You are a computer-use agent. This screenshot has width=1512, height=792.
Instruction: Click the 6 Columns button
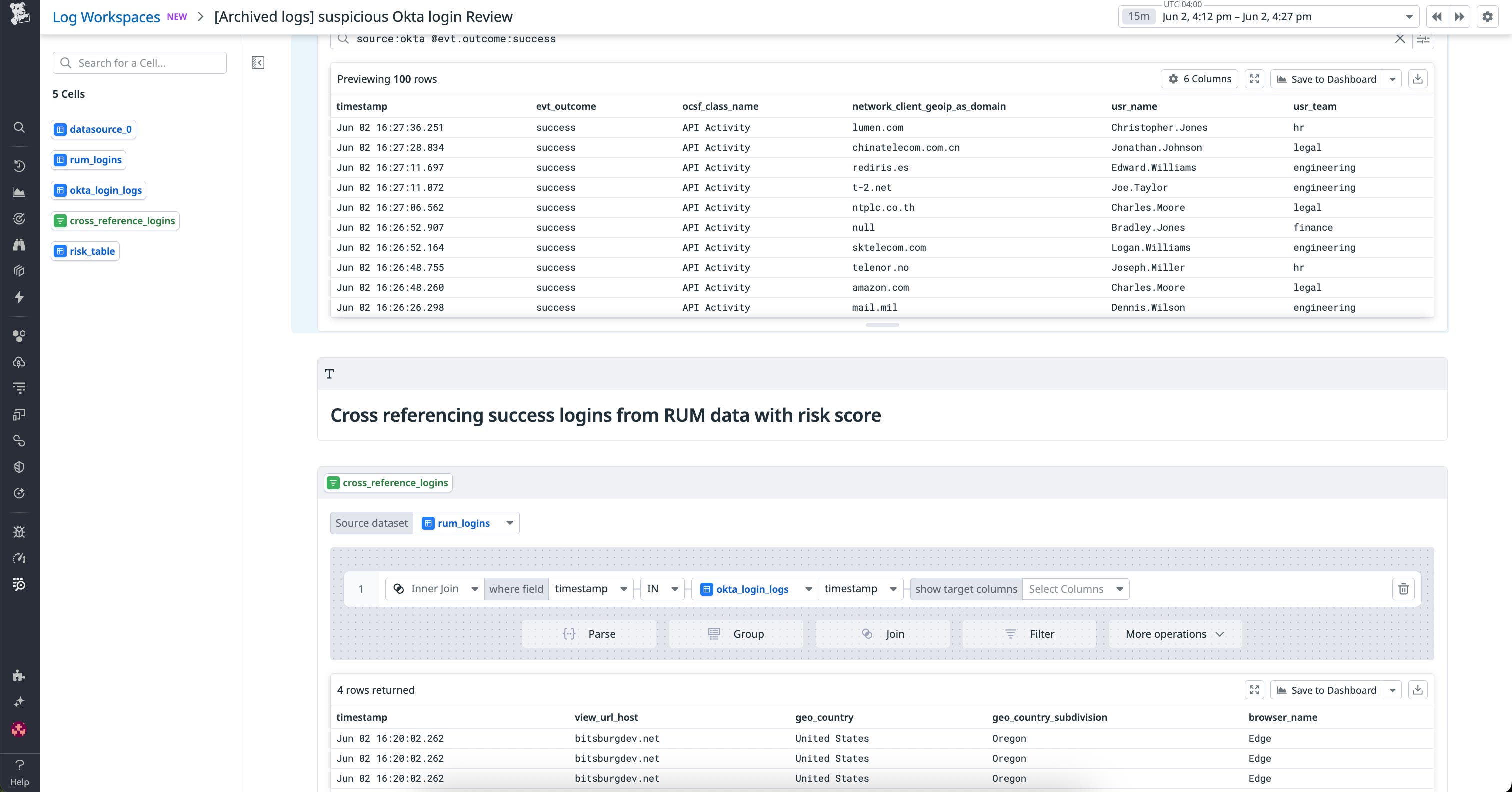click(x=1199, y=78)
